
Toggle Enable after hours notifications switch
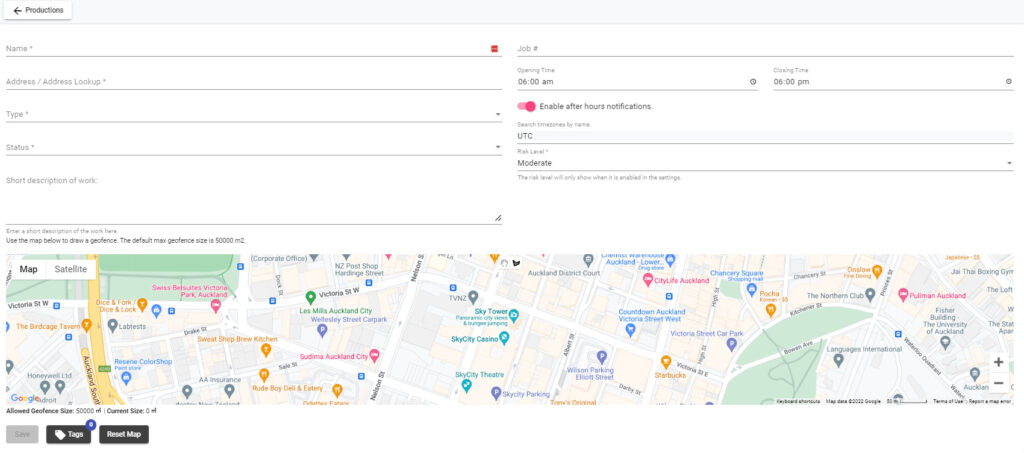point(526,106)
